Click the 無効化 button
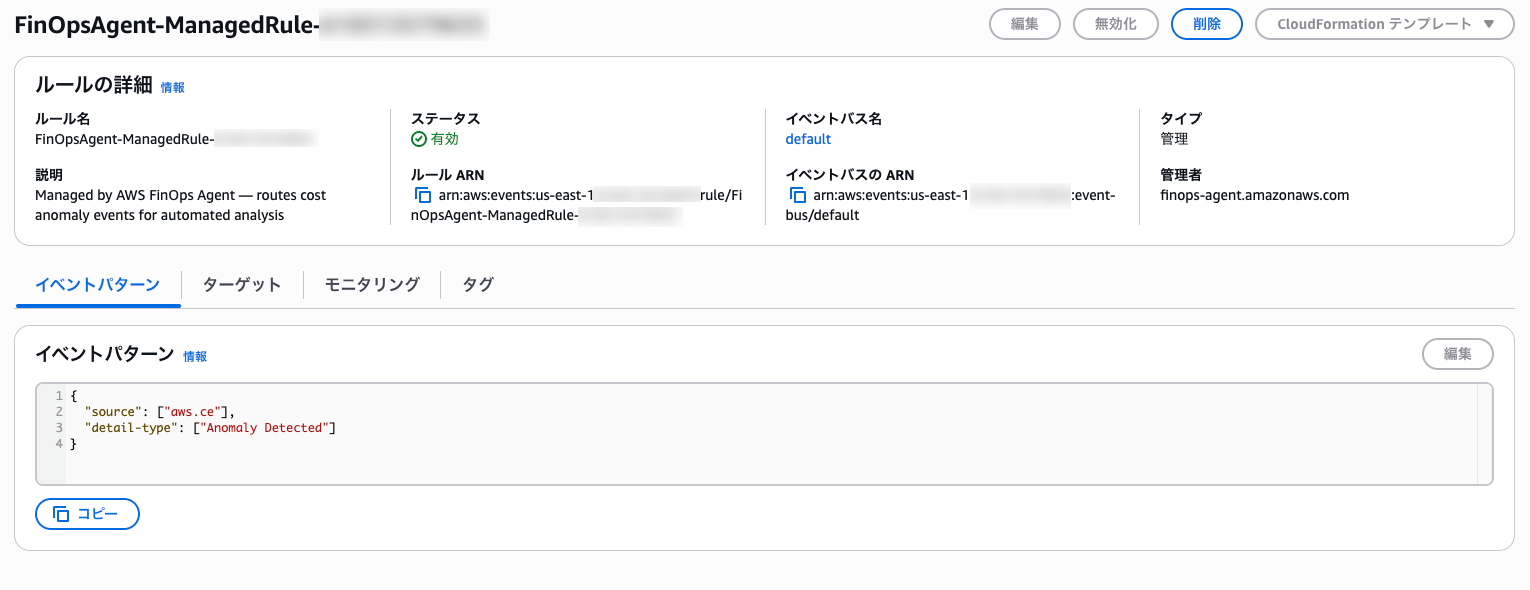1530x590 pixels. pyautogui.click(x=1116, y=24)
